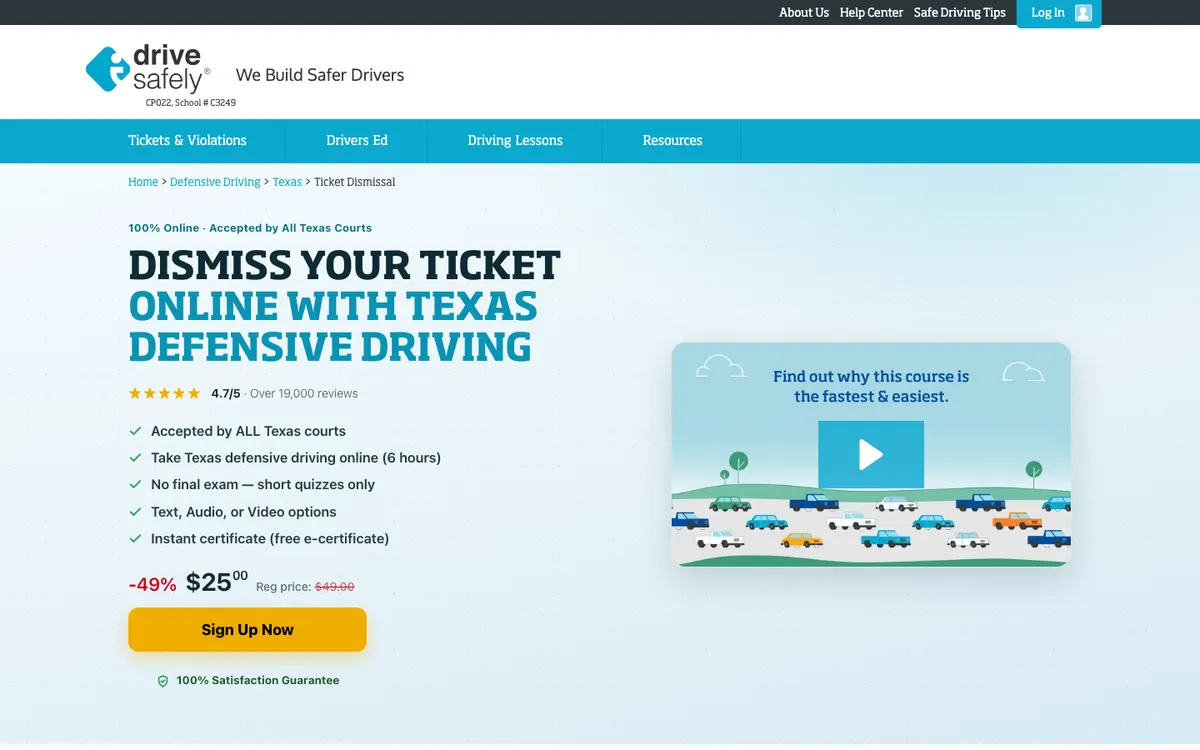Click the crossed-out '$49.00' regular price
The width and height of the screenshot is (1200, 750).
coord(335,587)
